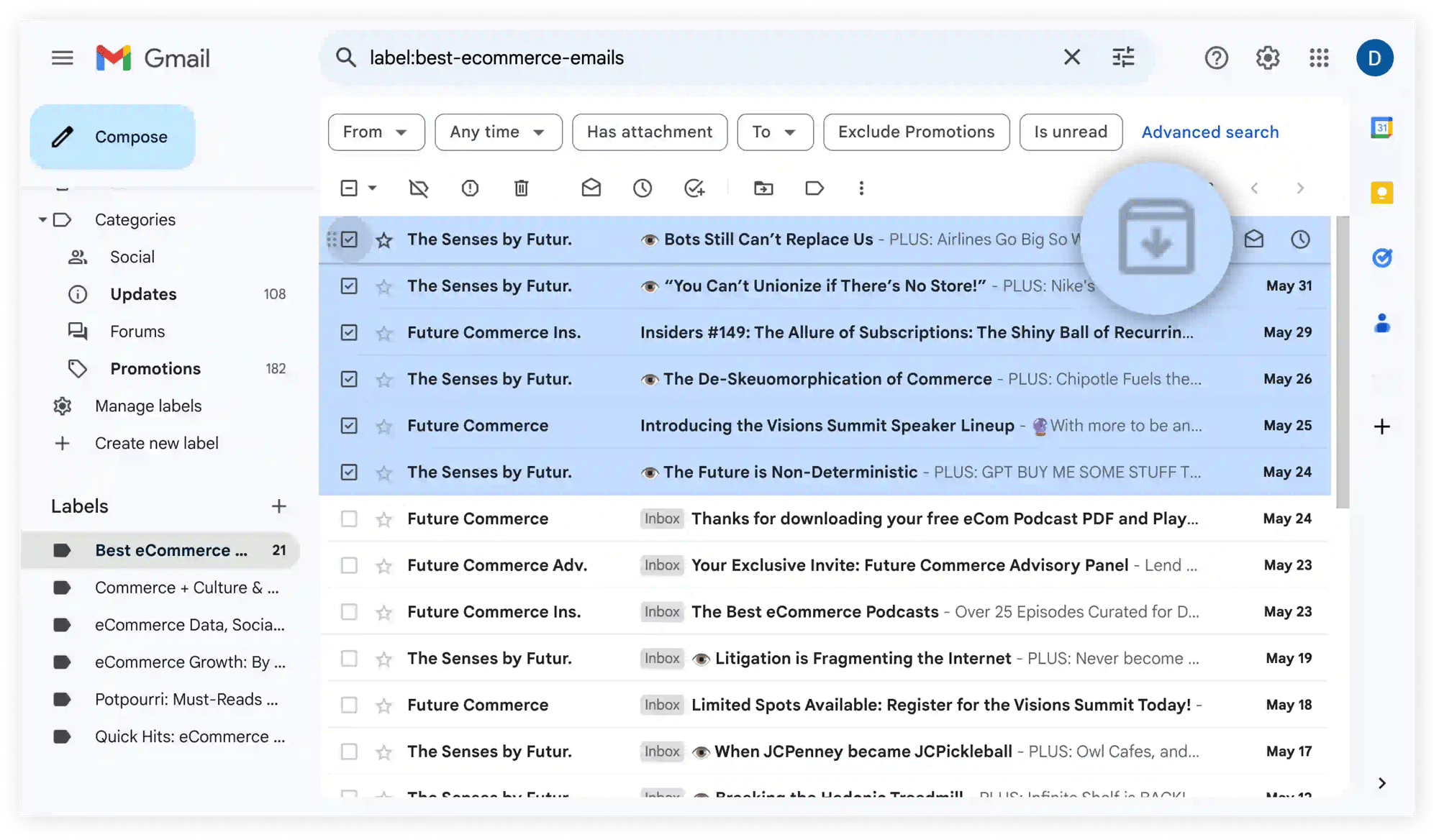Snooze selected emails from toolbar
Image resolution: width=1439 pixels, height=840 pixels.
643,188
